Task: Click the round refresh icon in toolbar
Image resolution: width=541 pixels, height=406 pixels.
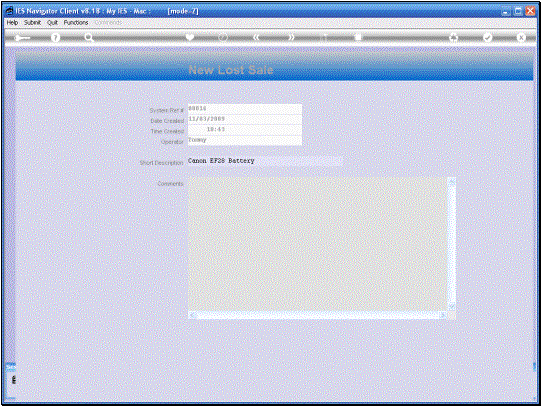Action: (223, 37)
